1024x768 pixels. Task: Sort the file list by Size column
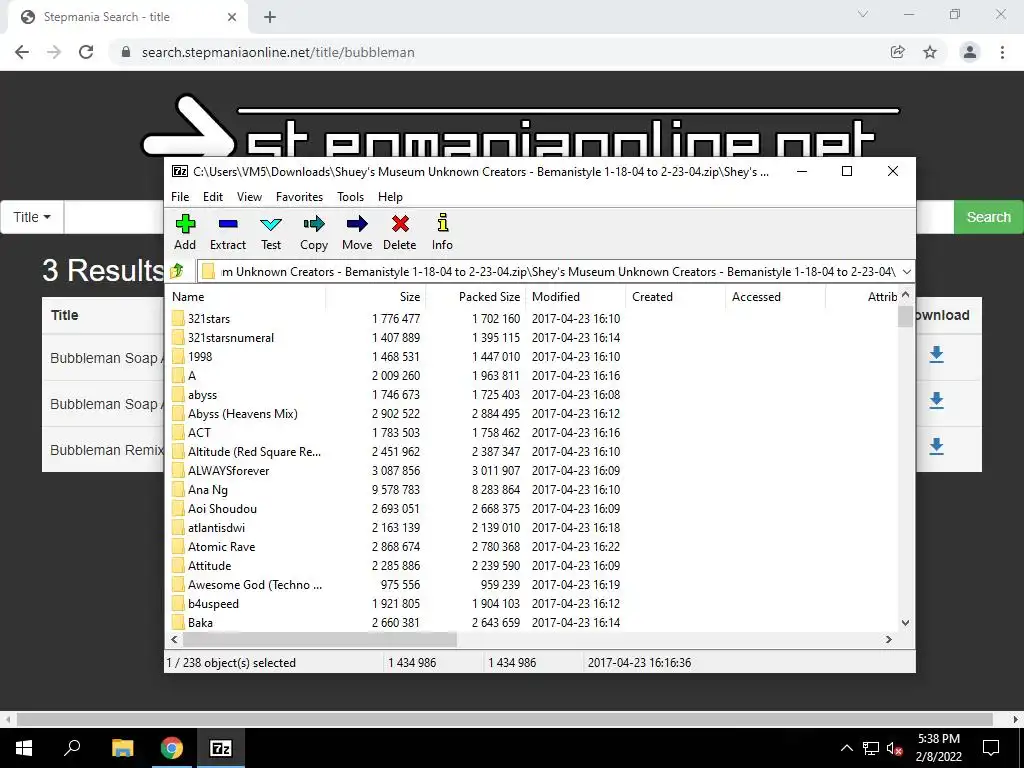click(376, 296)
